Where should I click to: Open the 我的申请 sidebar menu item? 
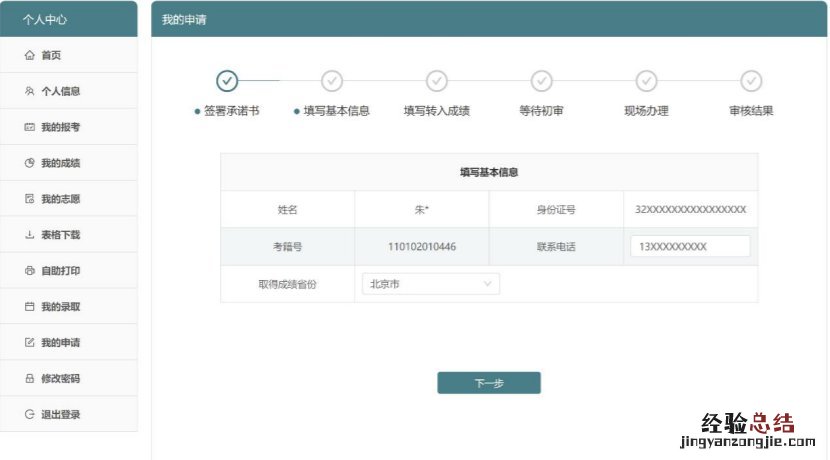click(60, 343)
